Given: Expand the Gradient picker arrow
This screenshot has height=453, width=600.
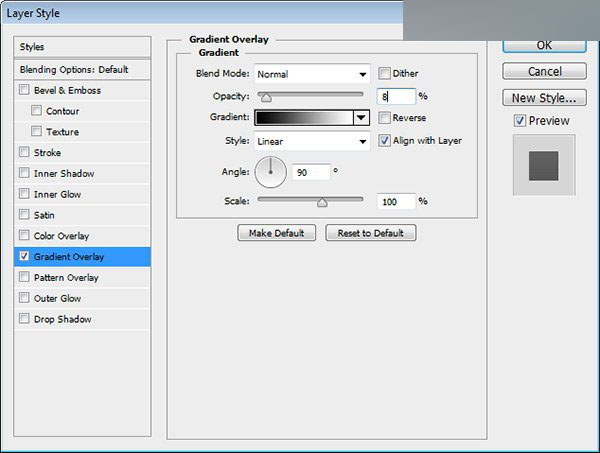Looking at the screenshot, I should 361,117.
